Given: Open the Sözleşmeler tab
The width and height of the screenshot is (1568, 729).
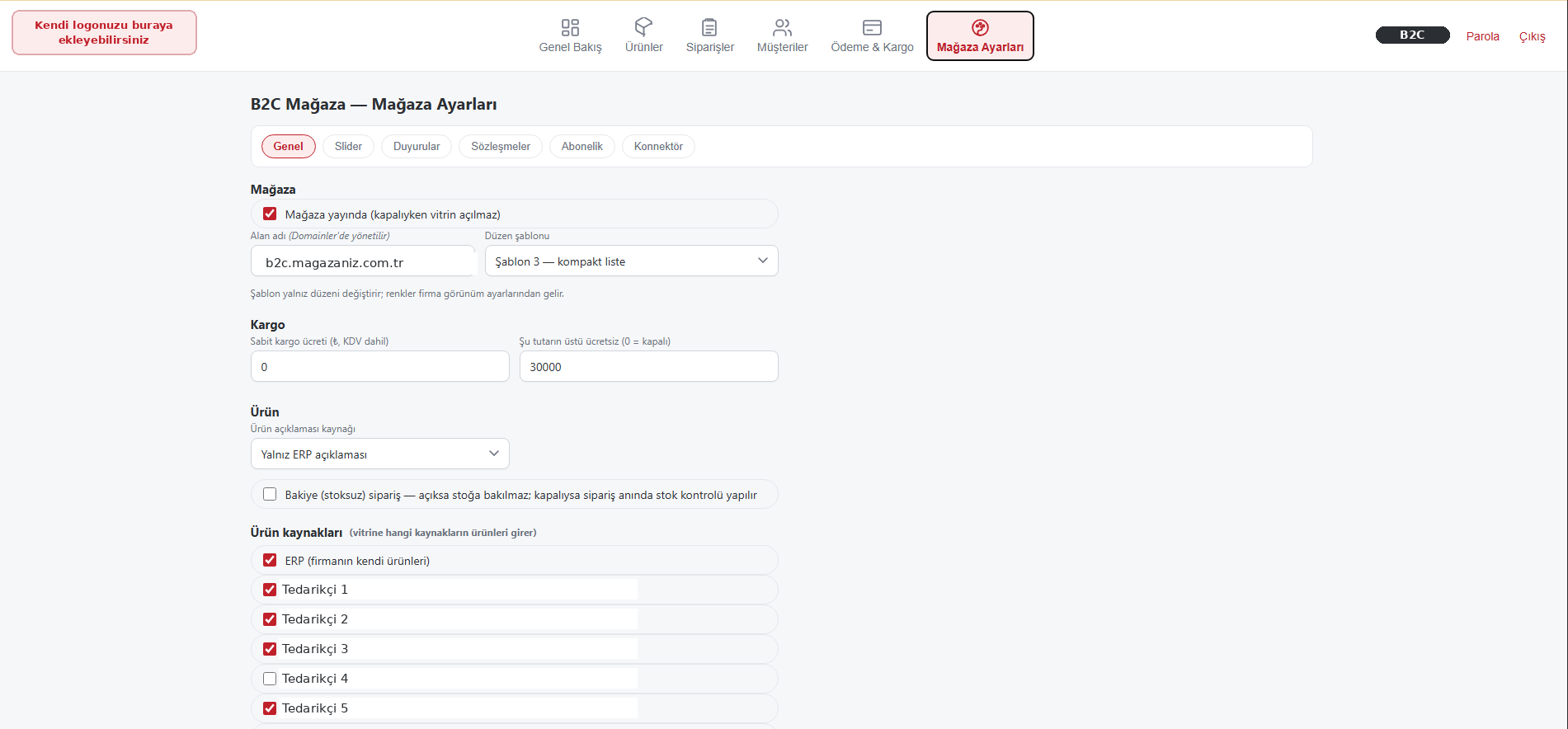Looking at the screenshot, I should 501,146.
